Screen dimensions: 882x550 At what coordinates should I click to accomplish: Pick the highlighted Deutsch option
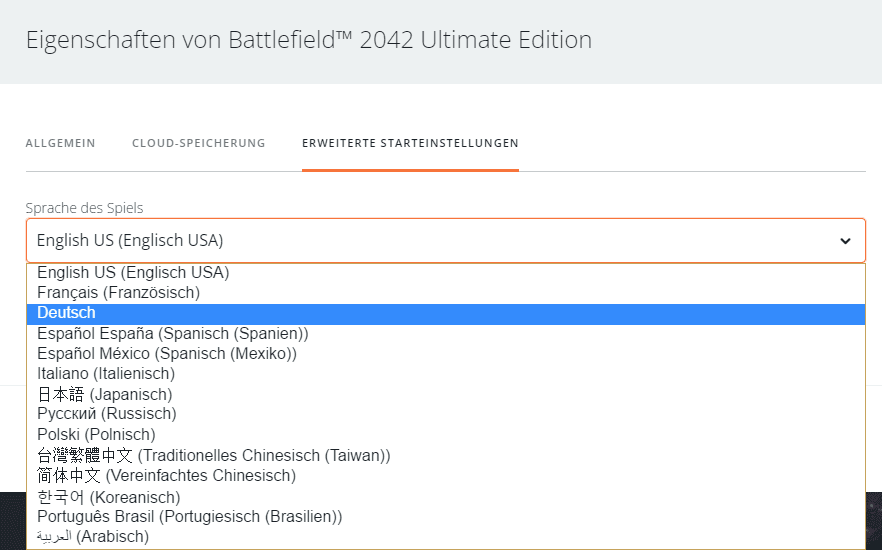tap(446, 313)
